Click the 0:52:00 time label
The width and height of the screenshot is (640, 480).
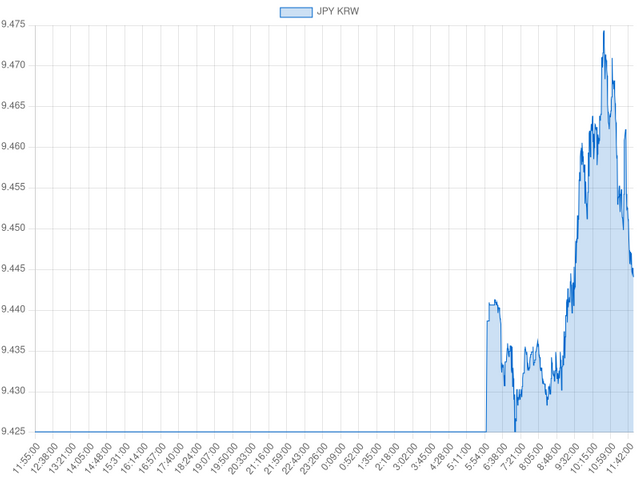[x=351, y=458]
